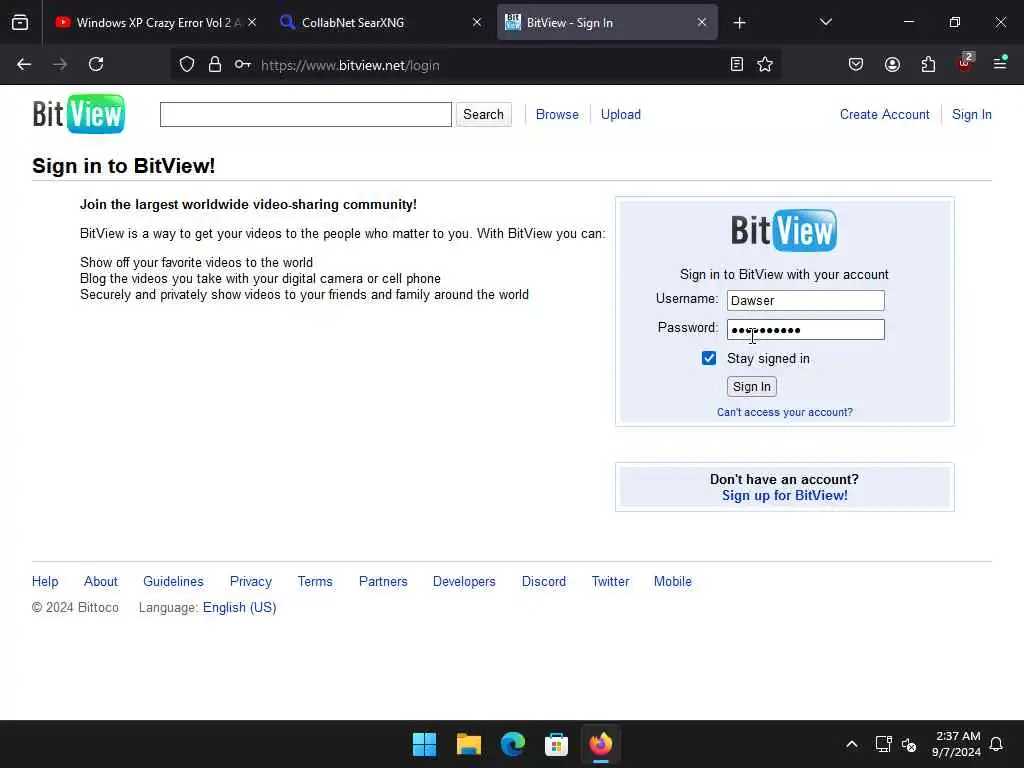Open the muted volume tray icon

[908, 744]
